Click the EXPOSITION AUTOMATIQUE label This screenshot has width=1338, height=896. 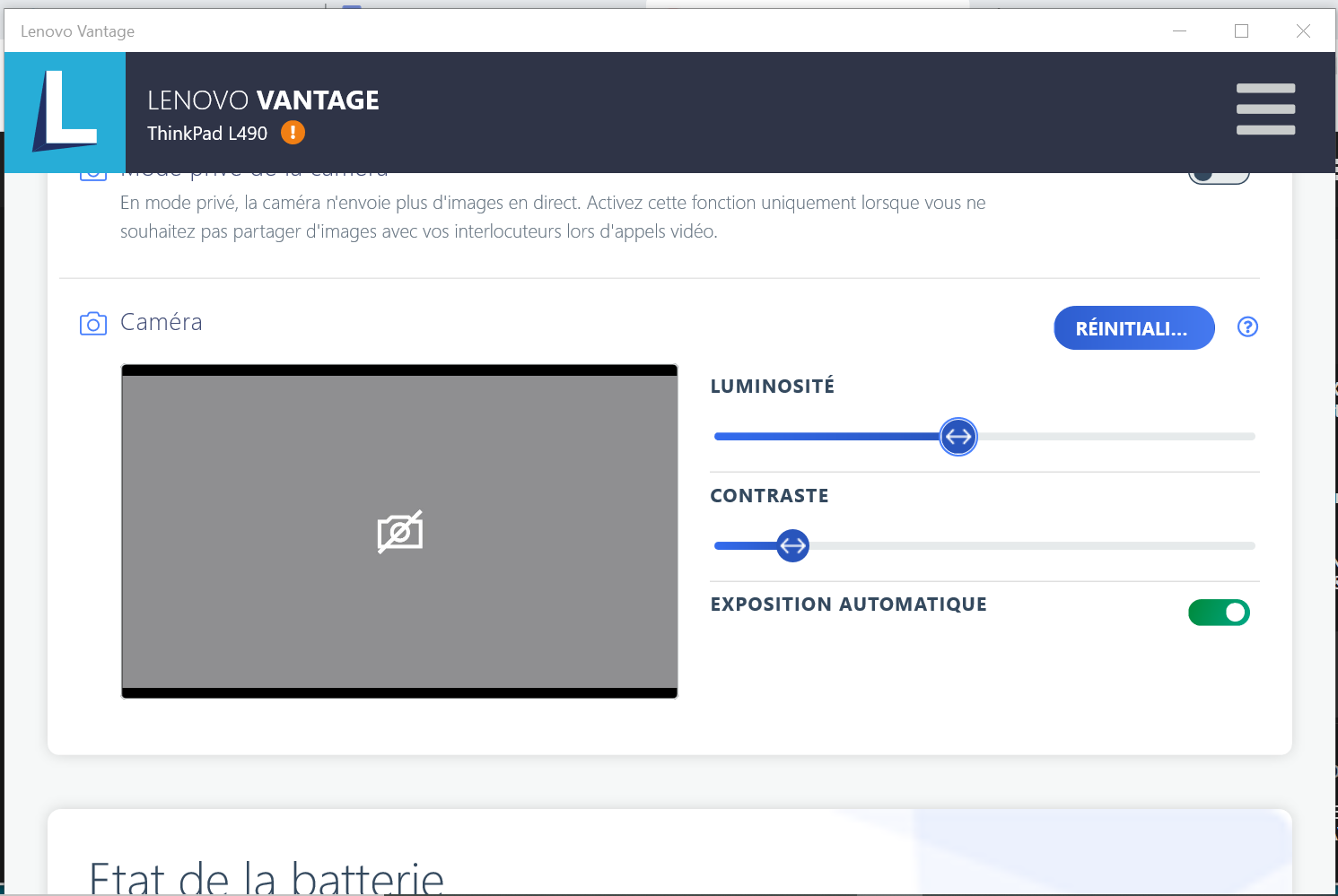[x=849, y=605]
